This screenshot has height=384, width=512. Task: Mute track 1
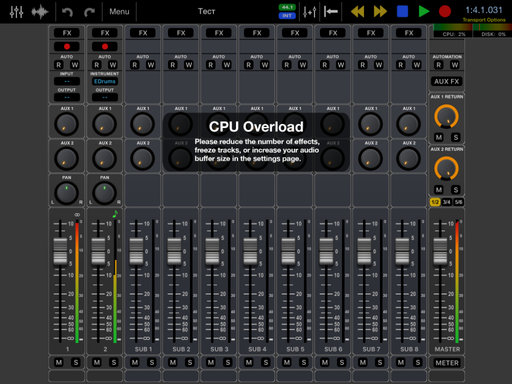click(x=59, y=362)
